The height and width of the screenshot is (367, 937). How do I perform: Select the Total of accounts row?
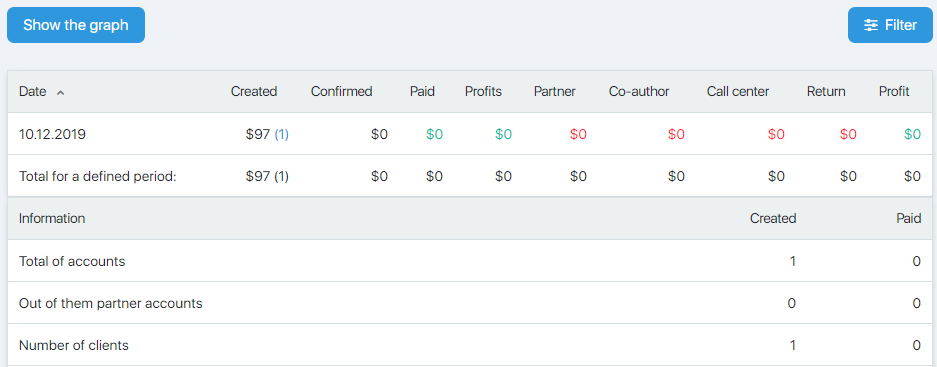tap(470, 261)
